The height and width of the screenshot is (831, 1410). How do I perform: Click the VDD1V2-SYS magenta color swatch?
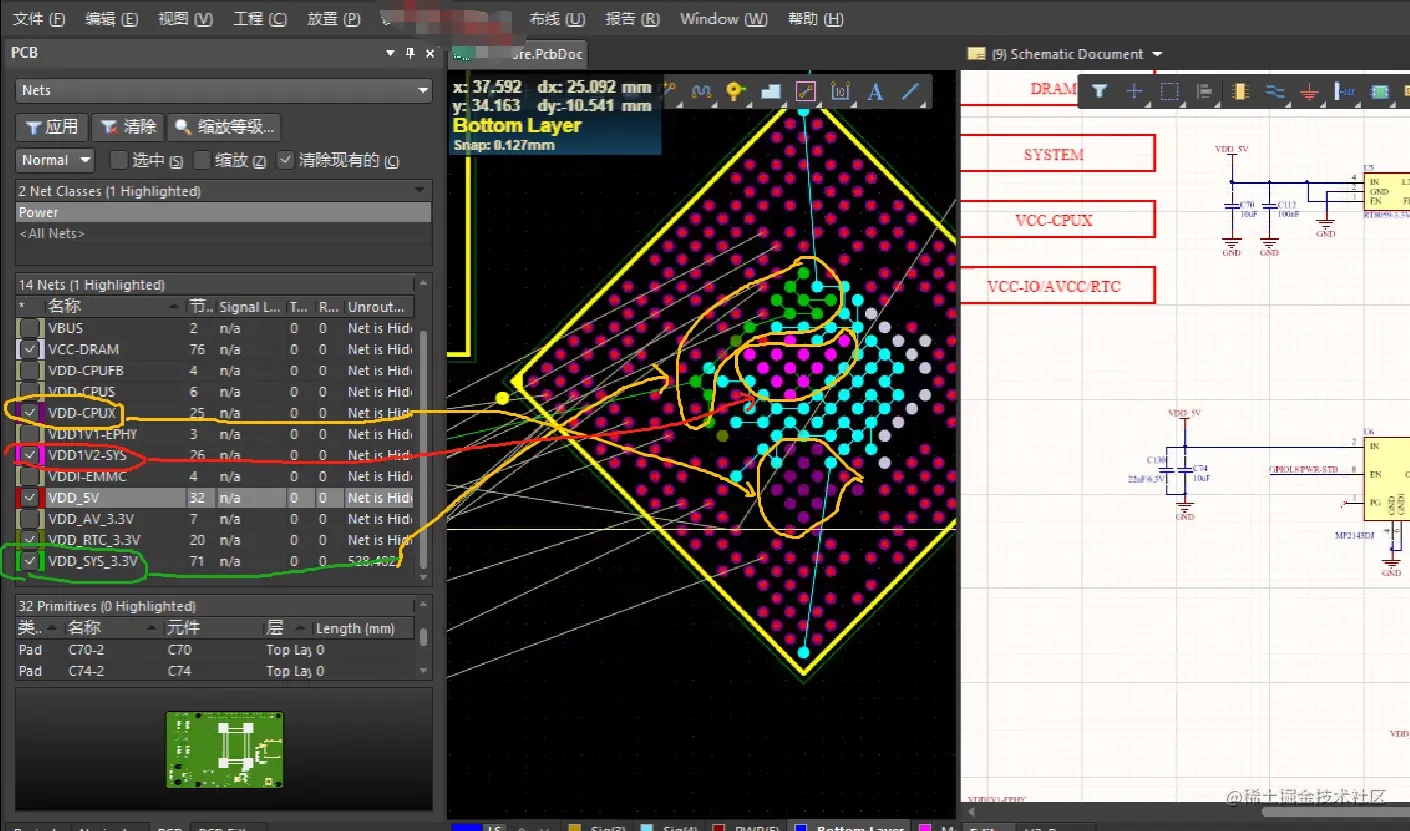click(30, 455)
